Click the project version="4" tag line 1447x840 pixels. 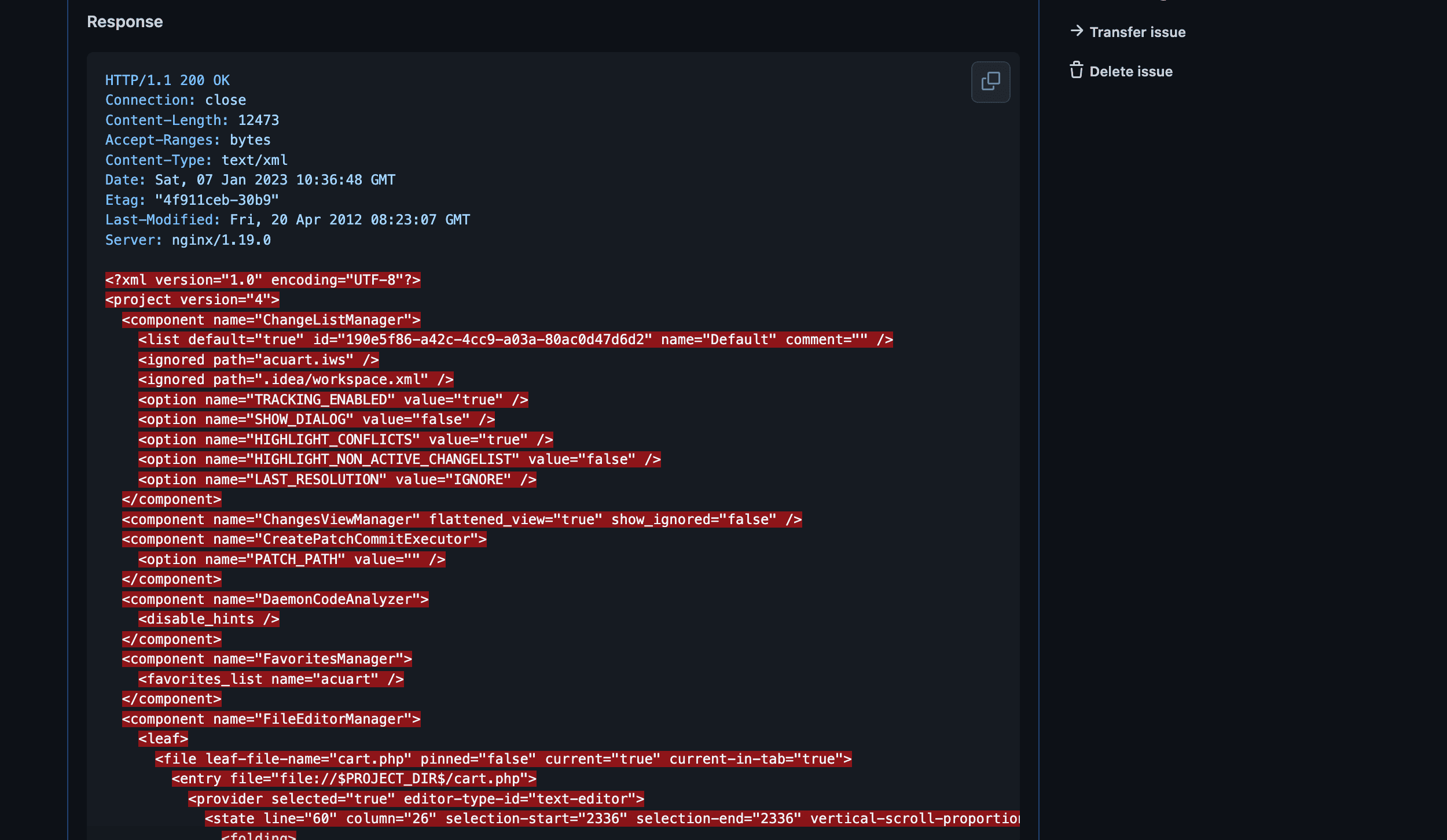(192, 300)
